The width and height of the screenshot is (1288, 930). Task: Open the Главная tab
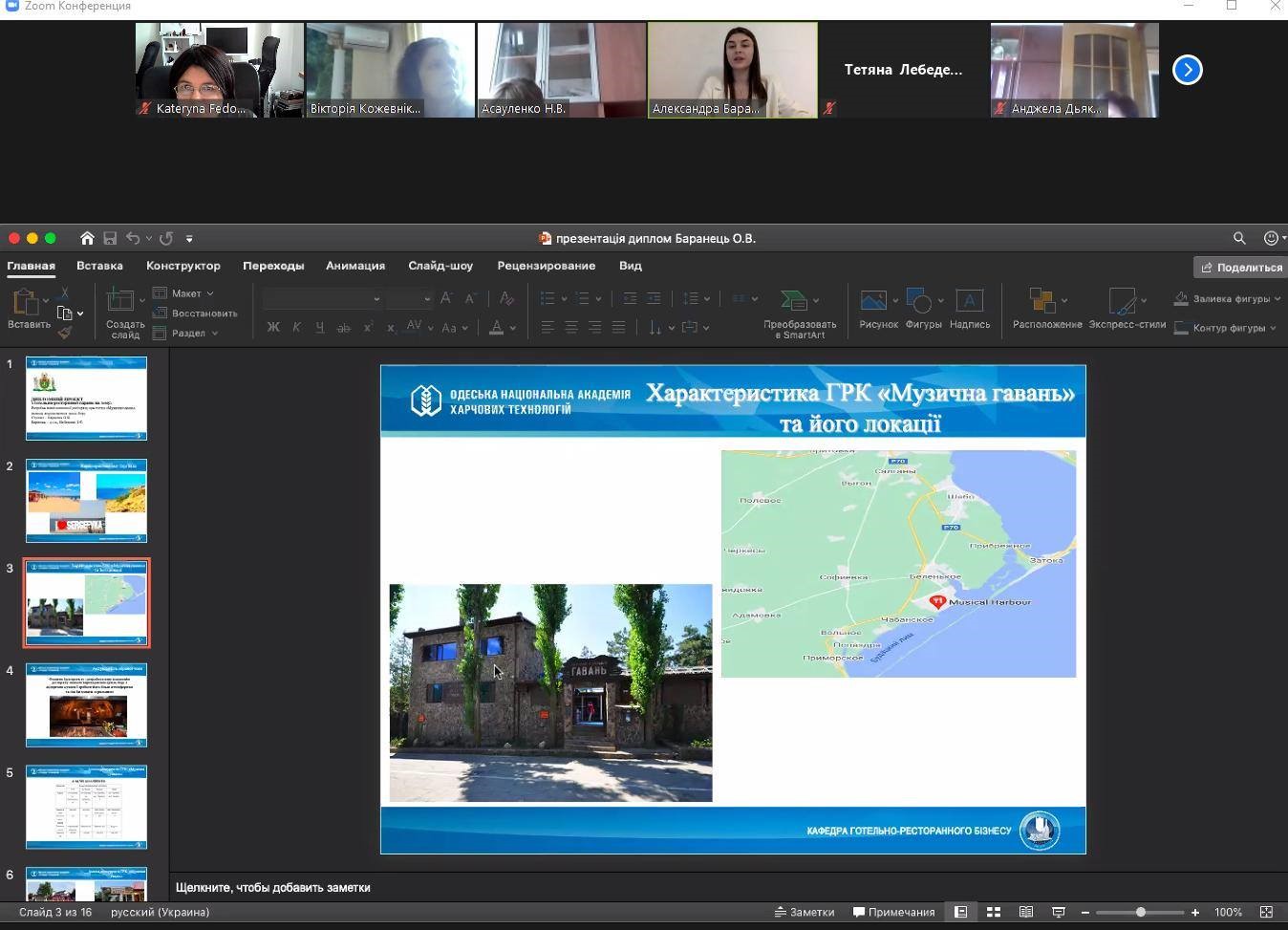point(31,266)
